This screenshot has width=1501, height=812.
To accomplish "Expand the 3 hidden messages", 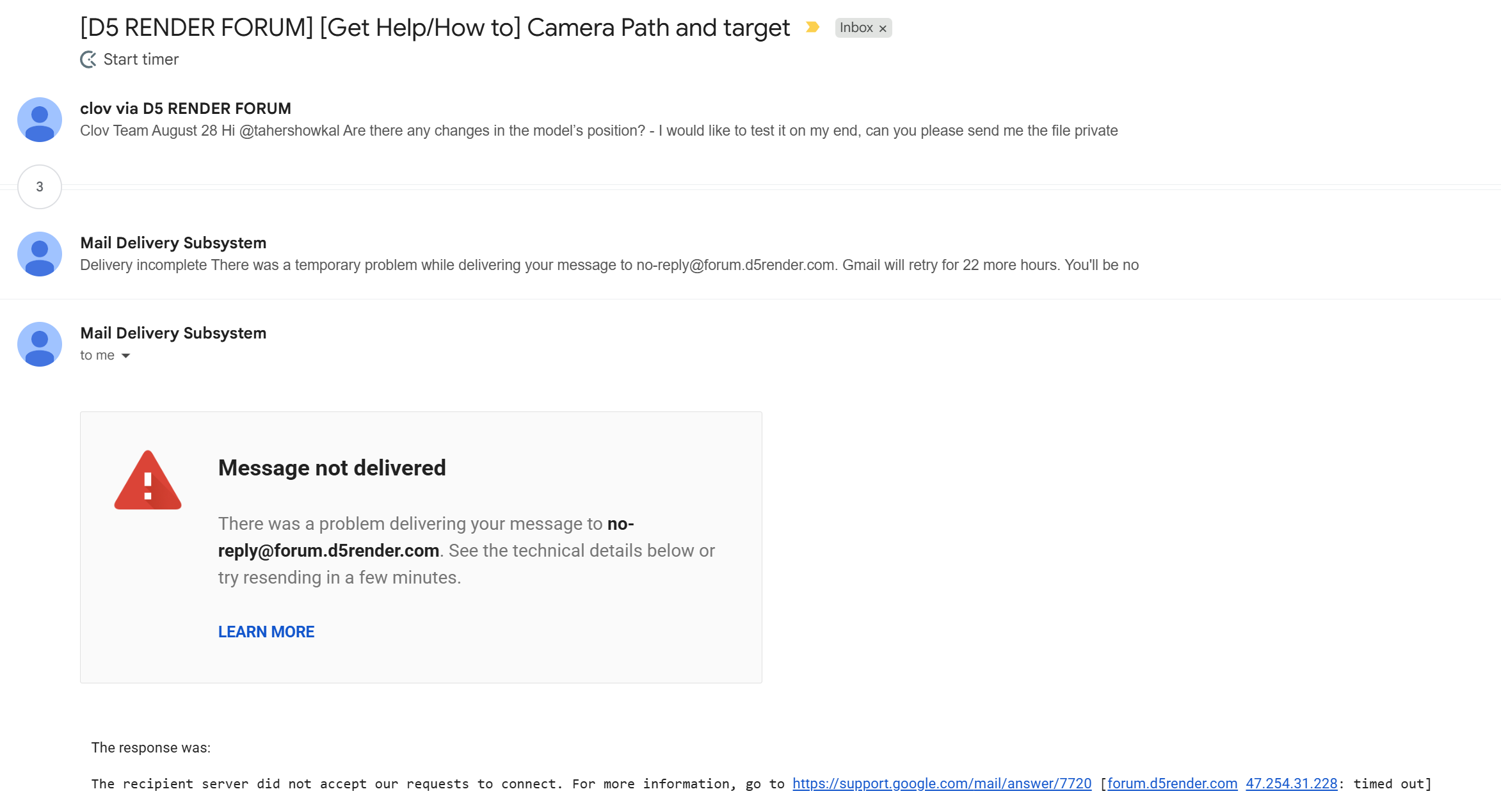I will tap(40, 187).
